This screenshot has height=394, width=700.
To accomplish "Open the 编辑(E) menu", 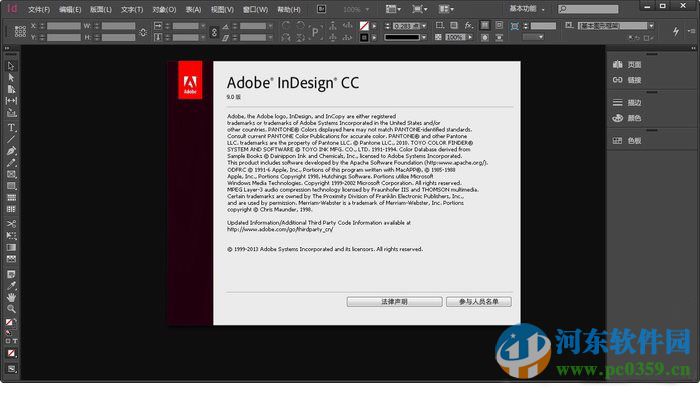I will (70, 9).
